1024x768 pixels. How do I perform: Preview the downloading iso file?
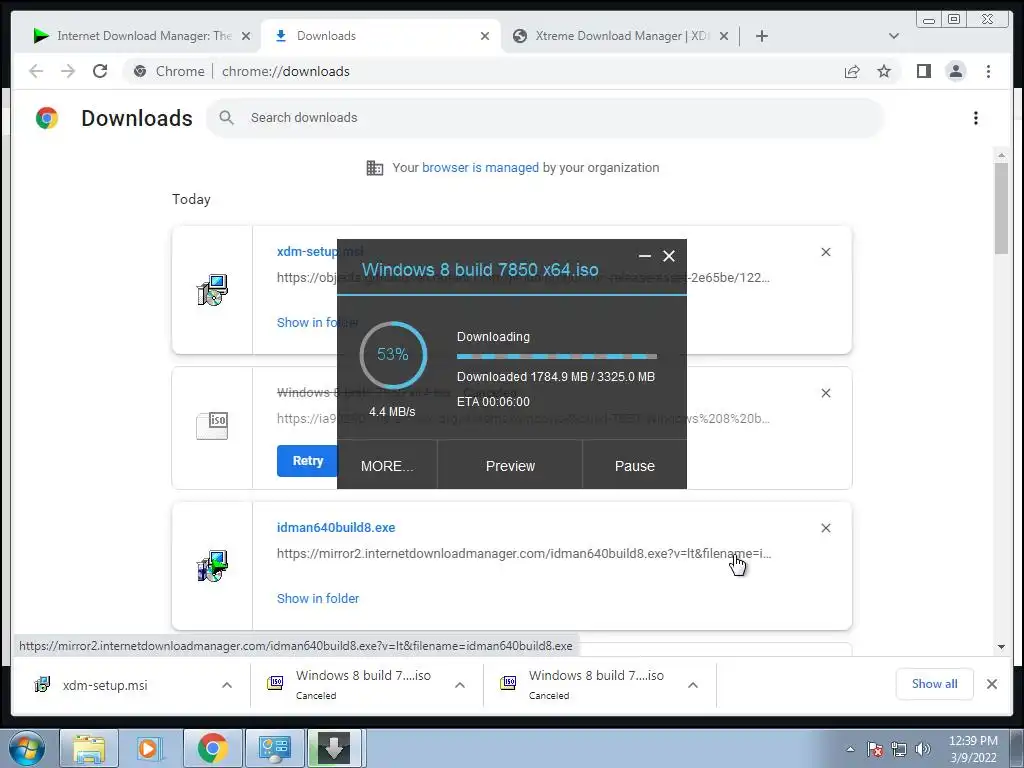(510, 466)
